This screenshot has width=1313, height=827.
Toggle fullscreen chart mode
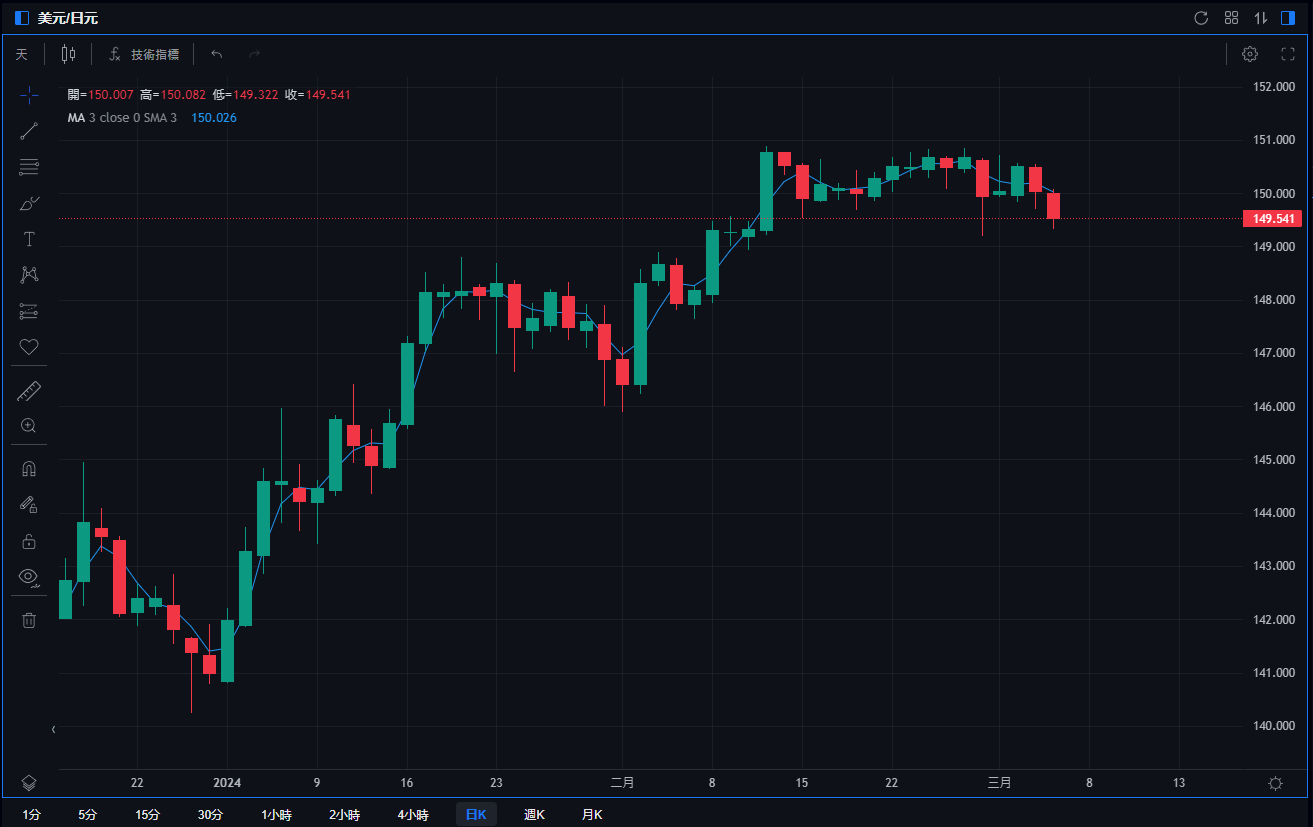click(1288, 54)
